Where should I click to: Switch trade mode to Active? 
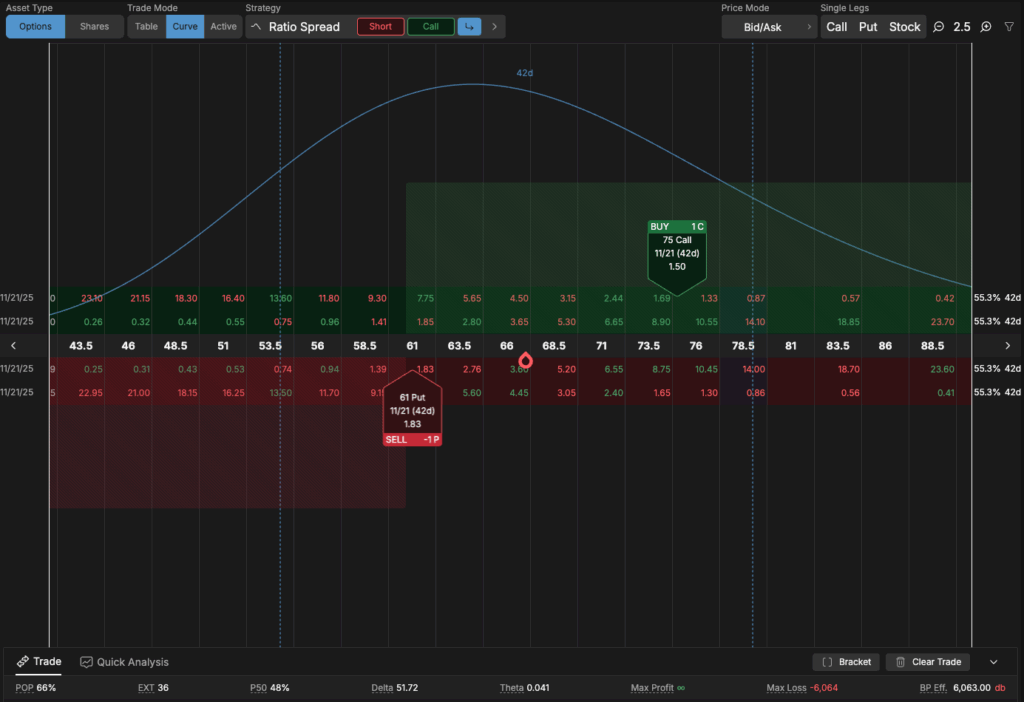[223, 27]
